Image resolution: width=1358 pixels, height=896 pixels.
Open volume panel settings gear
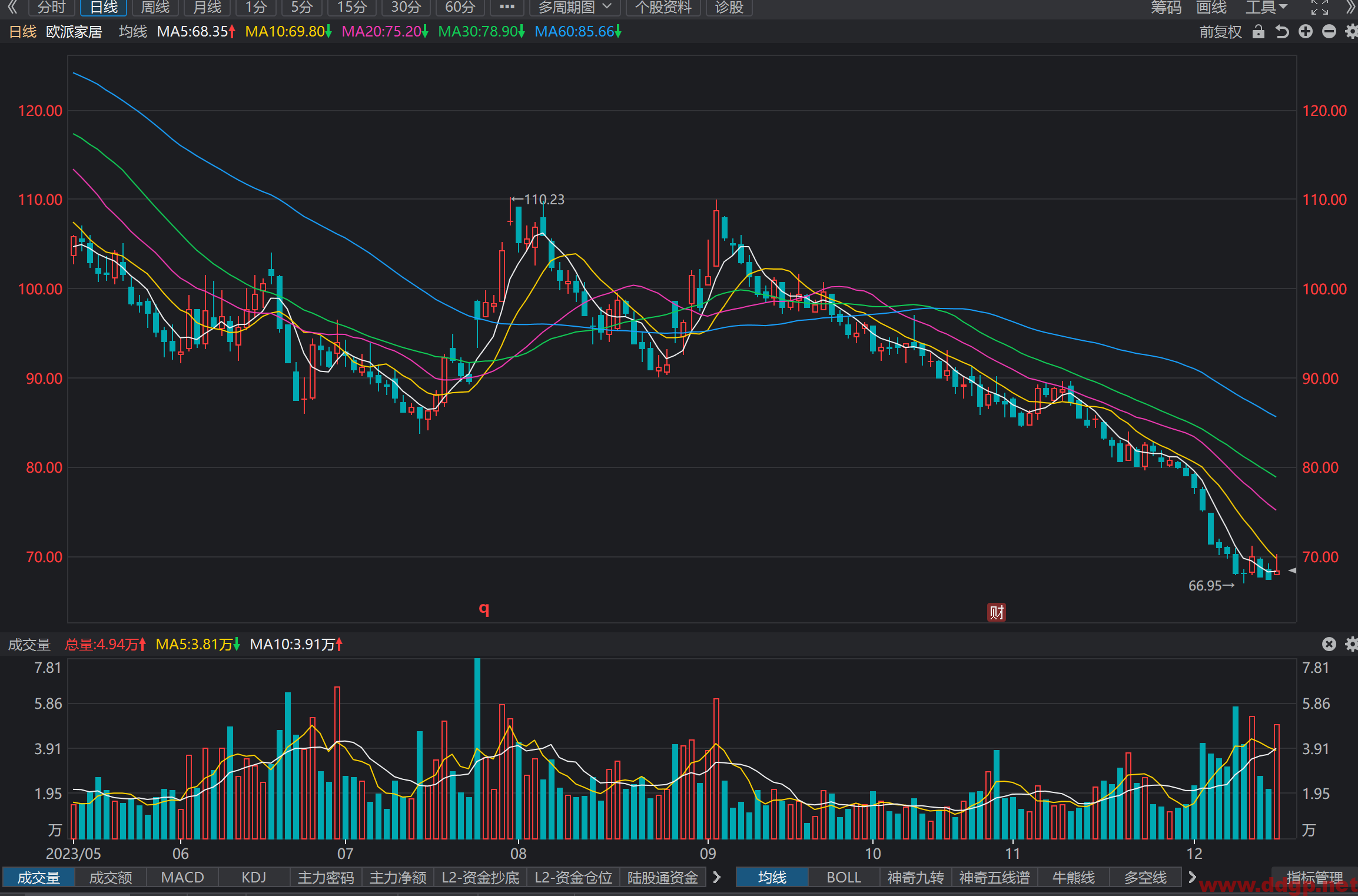pyautogui.click(x=1352, y=644)
